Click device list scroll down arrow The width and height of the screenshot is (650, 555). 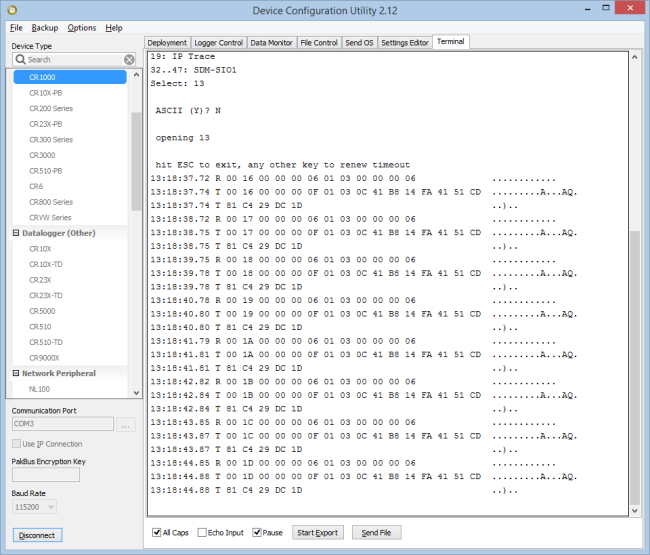click(136, 393)
